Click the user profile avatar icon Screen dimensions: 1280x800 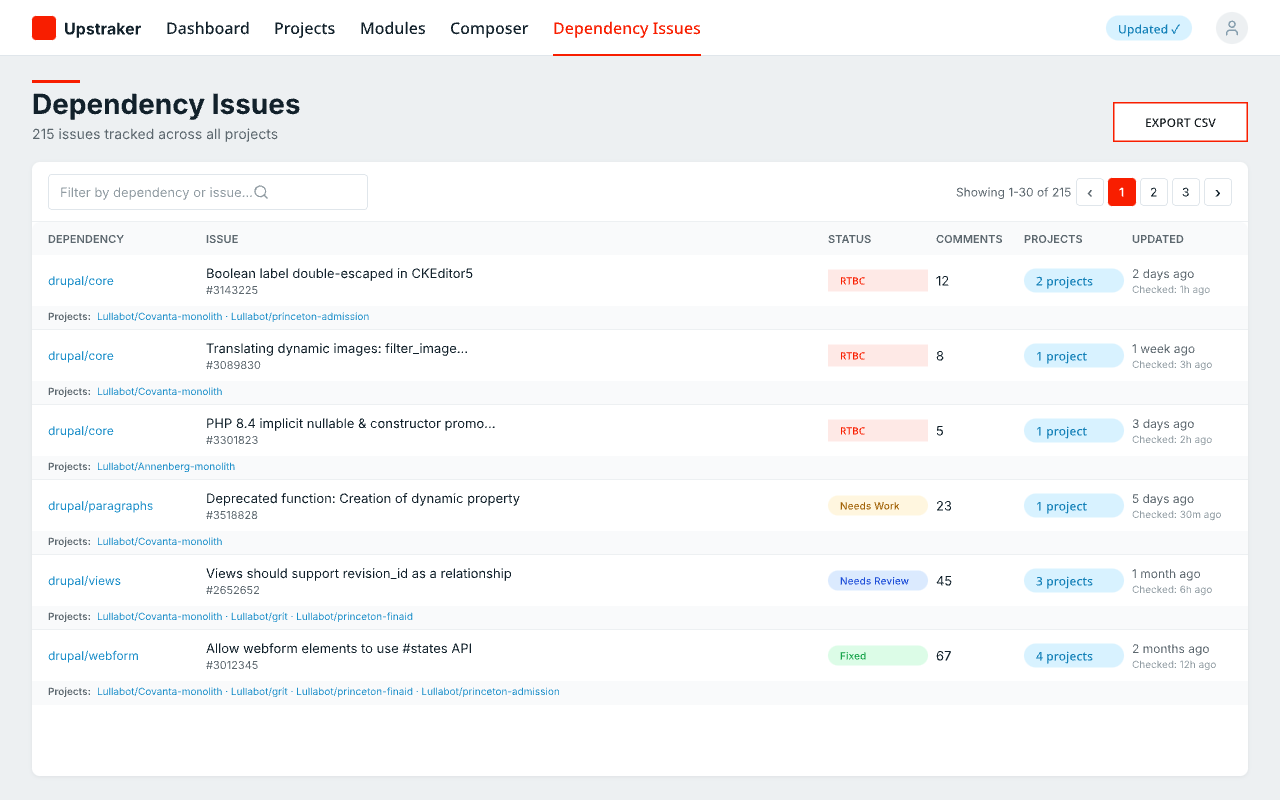point(1231,28)
